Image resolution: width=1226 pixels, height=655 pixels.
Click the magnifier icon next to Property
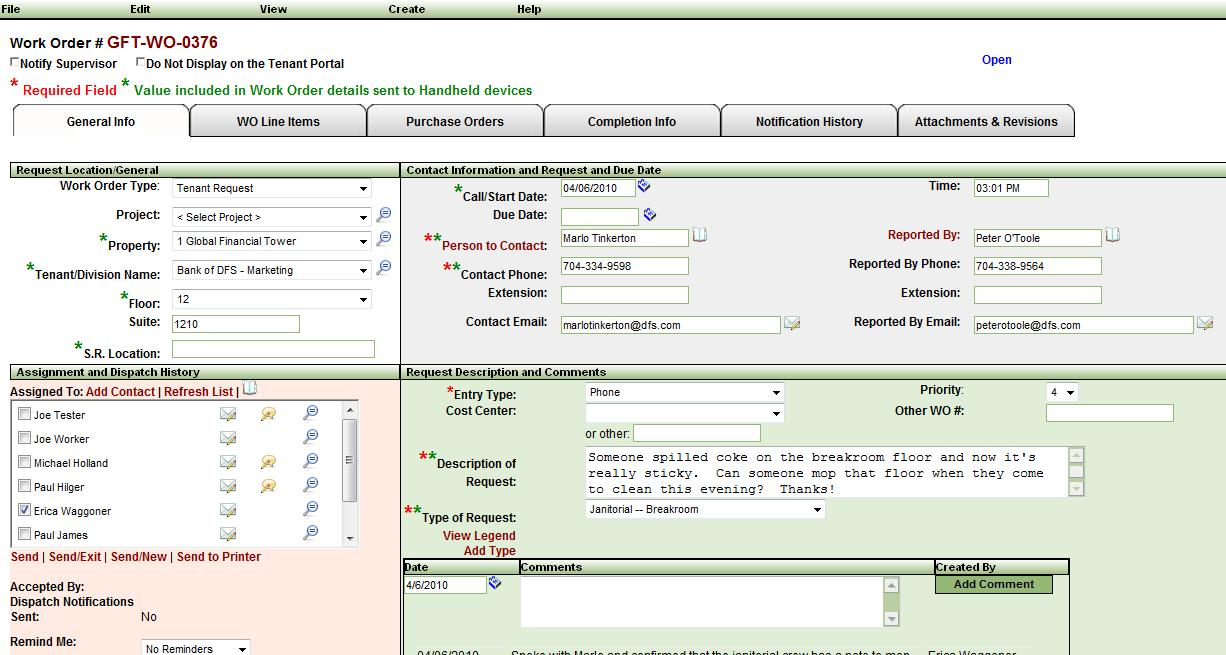384,239
